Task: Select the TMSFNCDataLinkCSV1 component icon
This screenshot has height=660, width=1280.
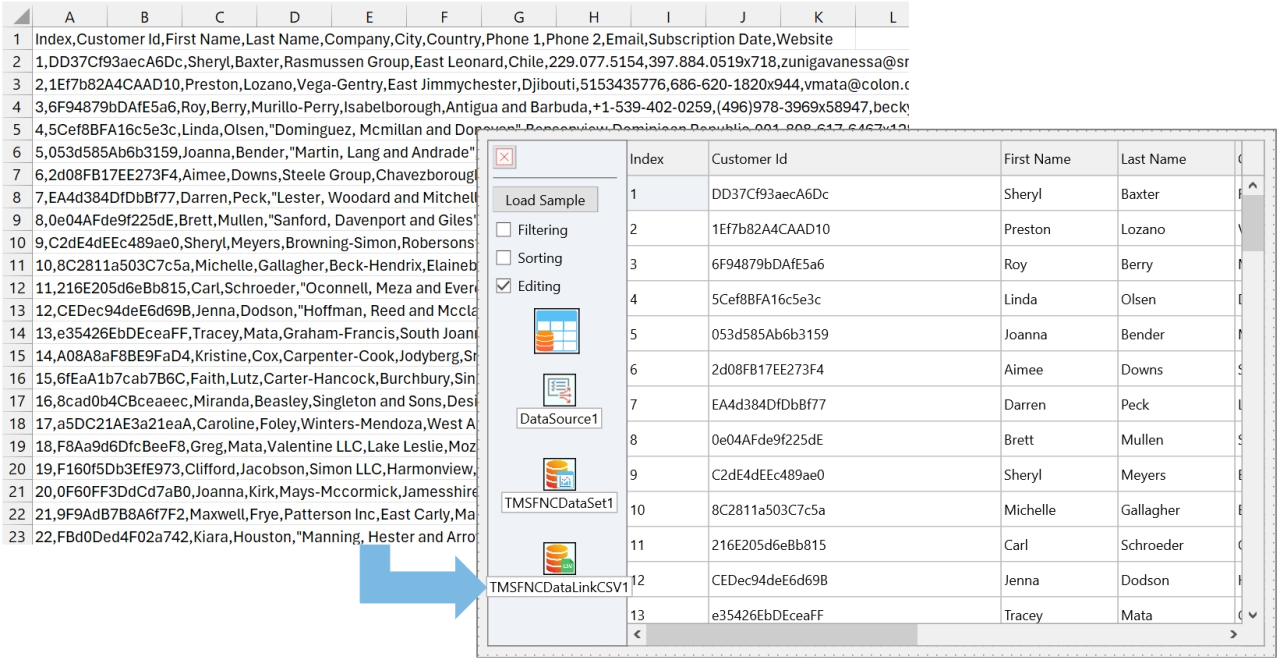Action: coord(559,558)
